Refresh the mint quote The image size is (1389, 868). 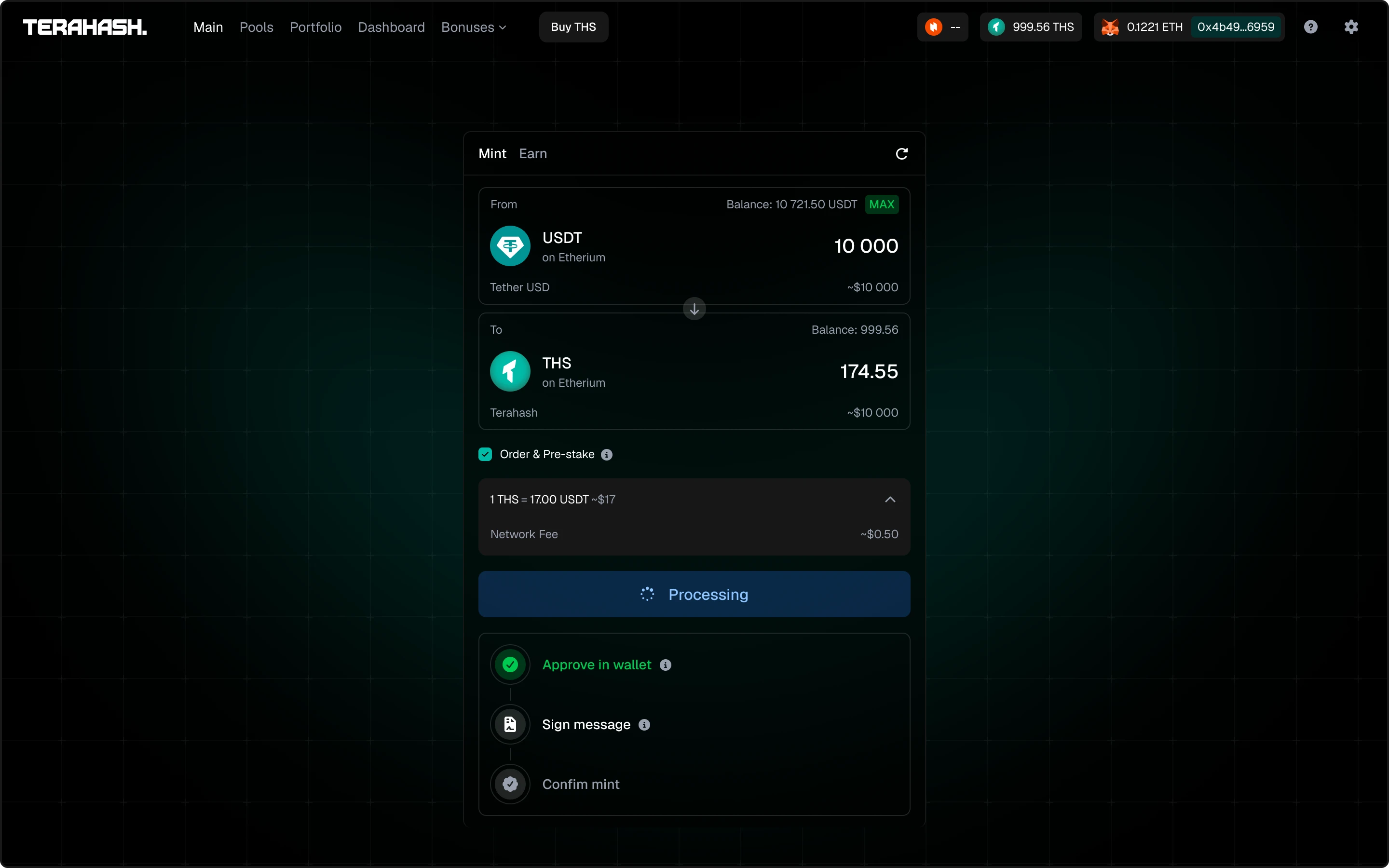(902, 154)
